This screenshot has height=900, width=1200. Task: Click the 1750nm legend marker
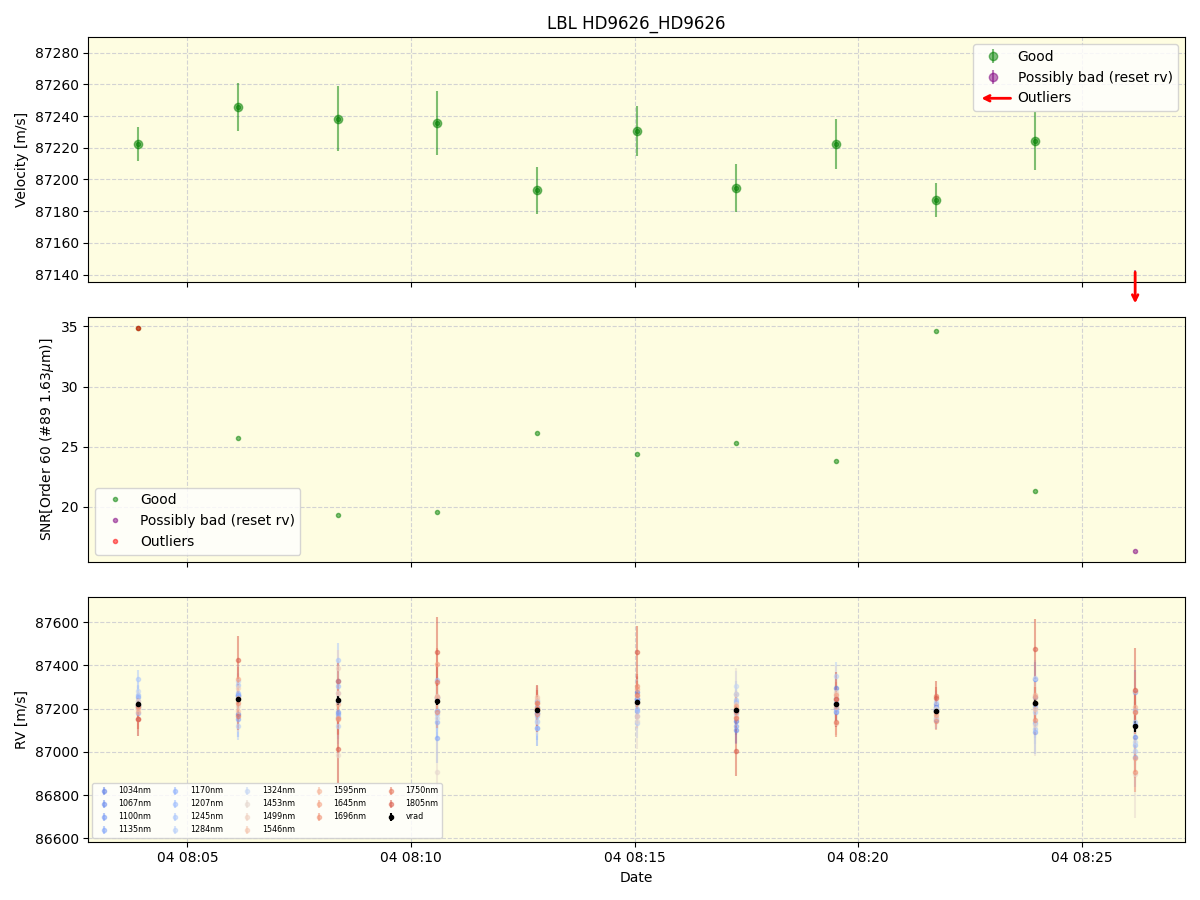(x=391, y=791)
